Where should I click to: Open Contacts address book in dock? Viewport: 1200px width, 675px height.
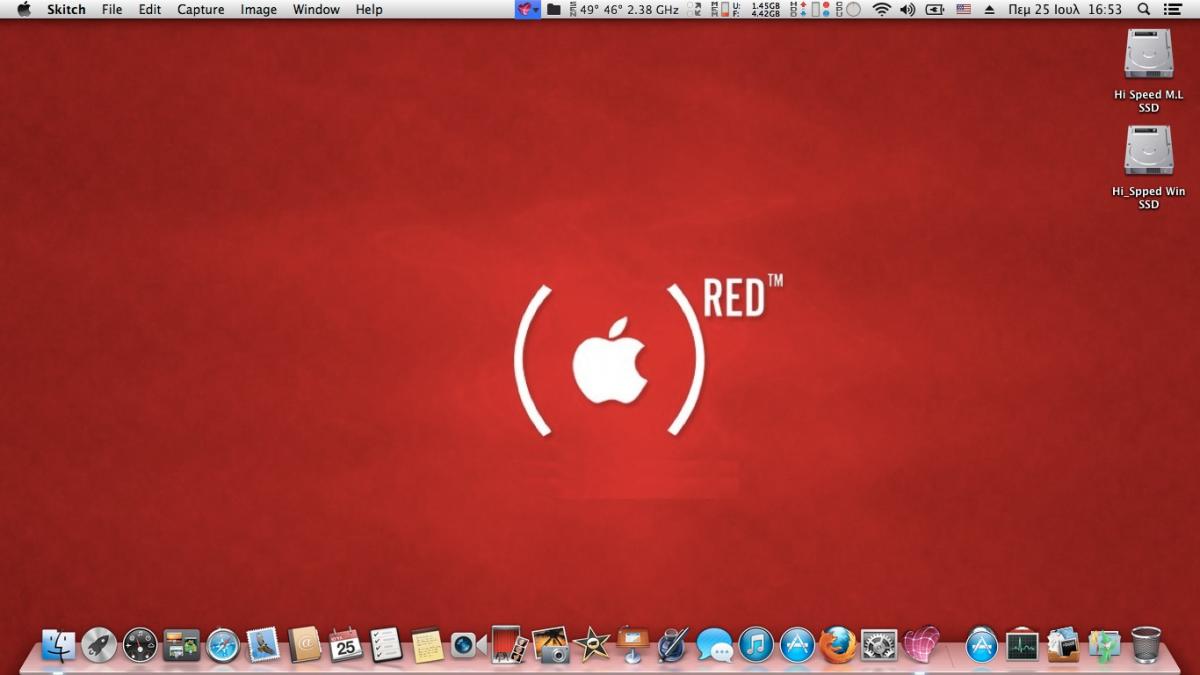click(304, 645)
